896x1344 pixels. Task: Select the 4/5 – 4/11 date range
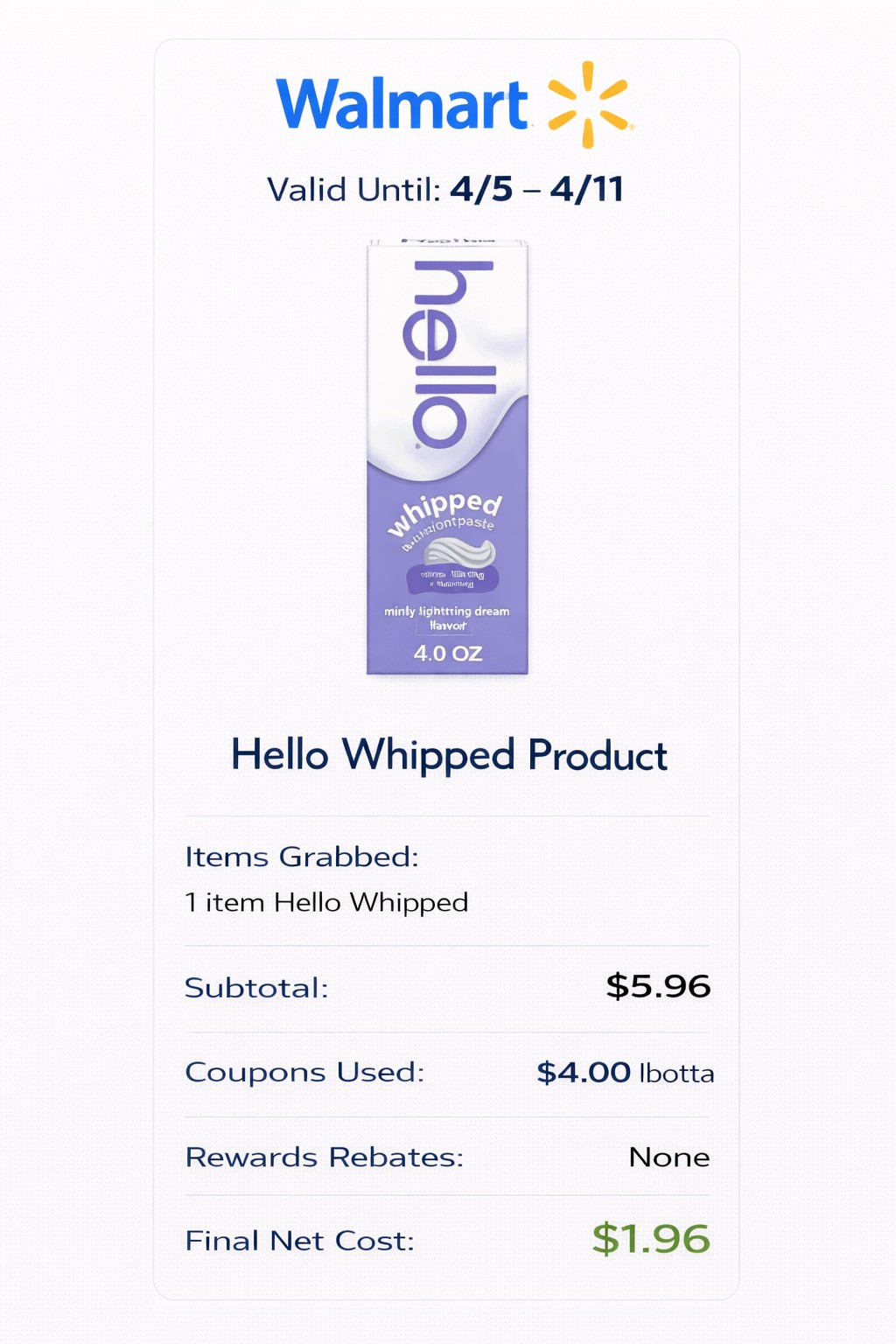pos(536,189)
